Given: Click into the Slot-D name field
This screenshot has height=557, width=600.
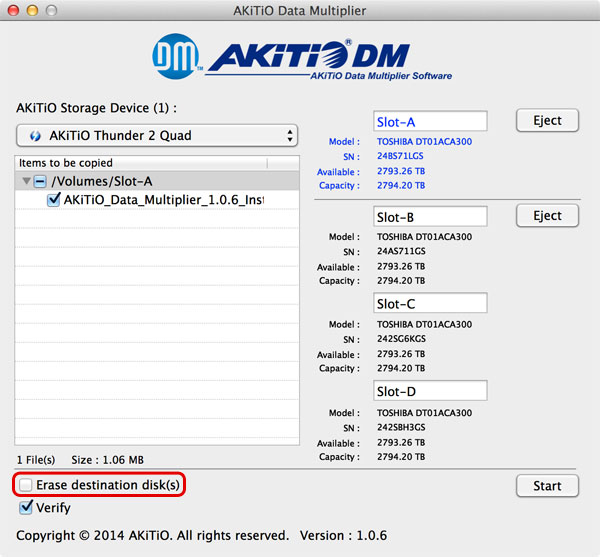Looking at the screenshot, I should (x=429, y=390).
